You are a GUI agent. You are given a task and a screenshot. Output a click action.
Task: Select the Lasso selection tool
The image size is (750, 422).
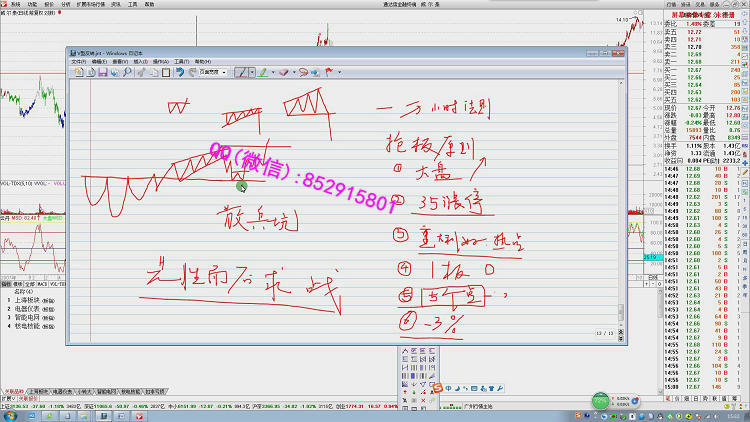coord(304,72)
